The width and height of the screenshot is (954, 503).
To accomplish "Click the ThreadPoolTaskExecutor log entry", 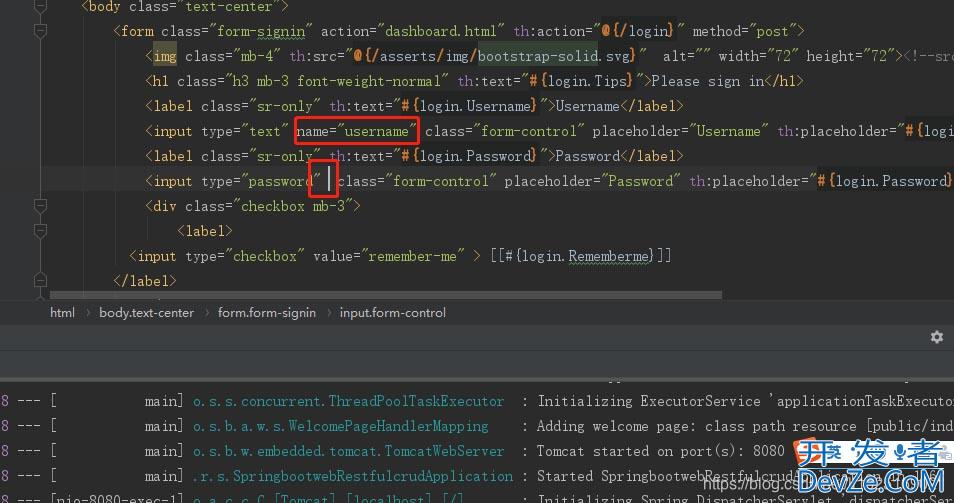I will point(348,401).
